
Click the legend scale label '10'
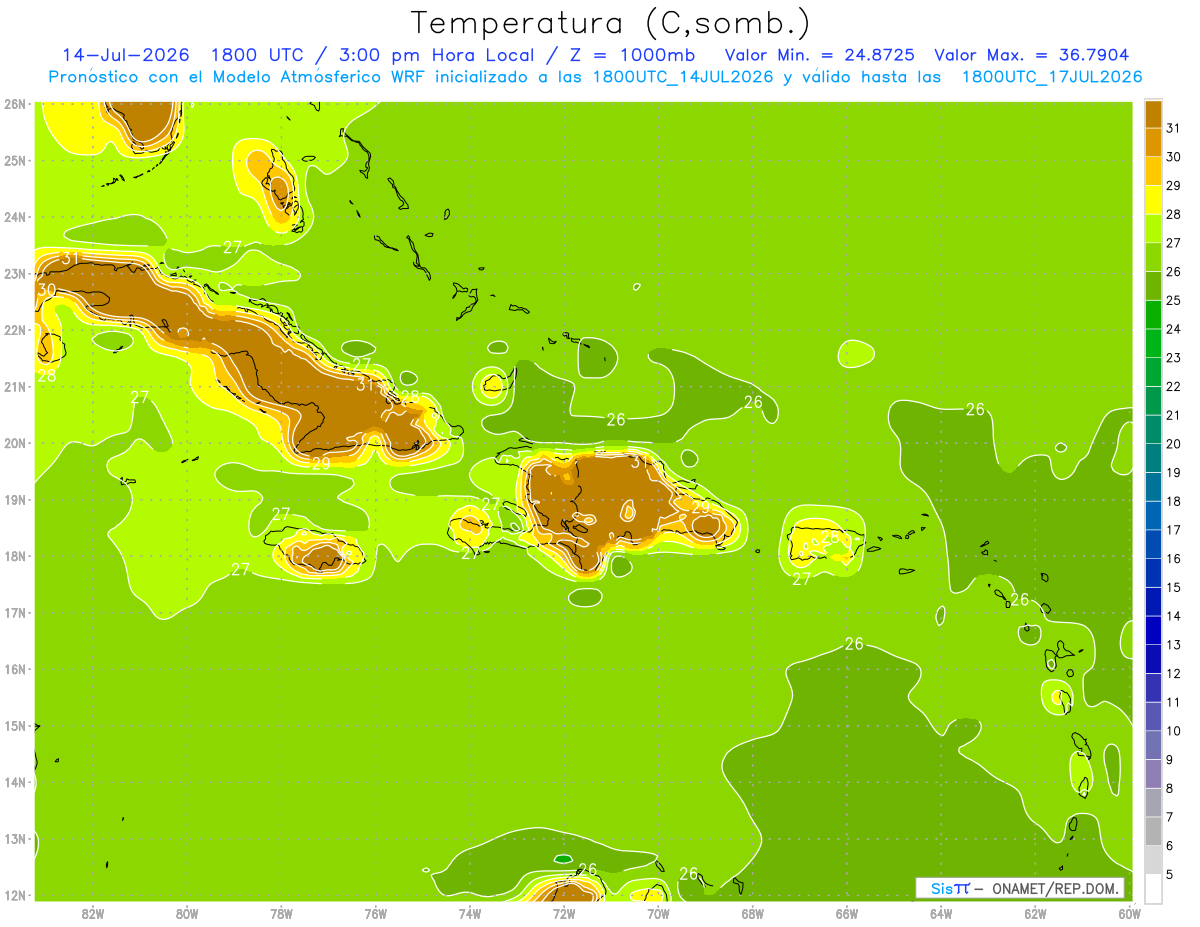tap(1174, 730)
